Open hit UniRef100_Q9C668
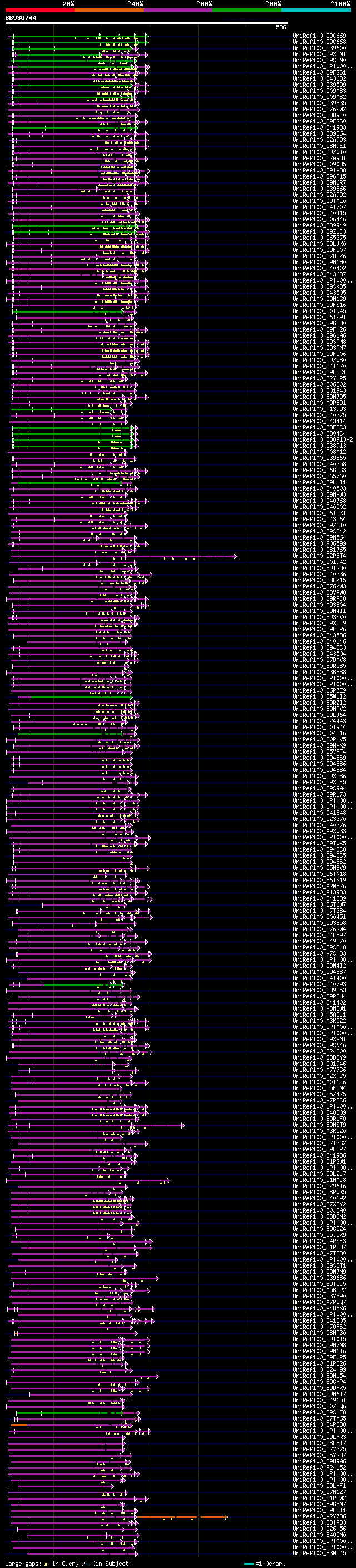The image size is (356, 1568). pos(319,42)
